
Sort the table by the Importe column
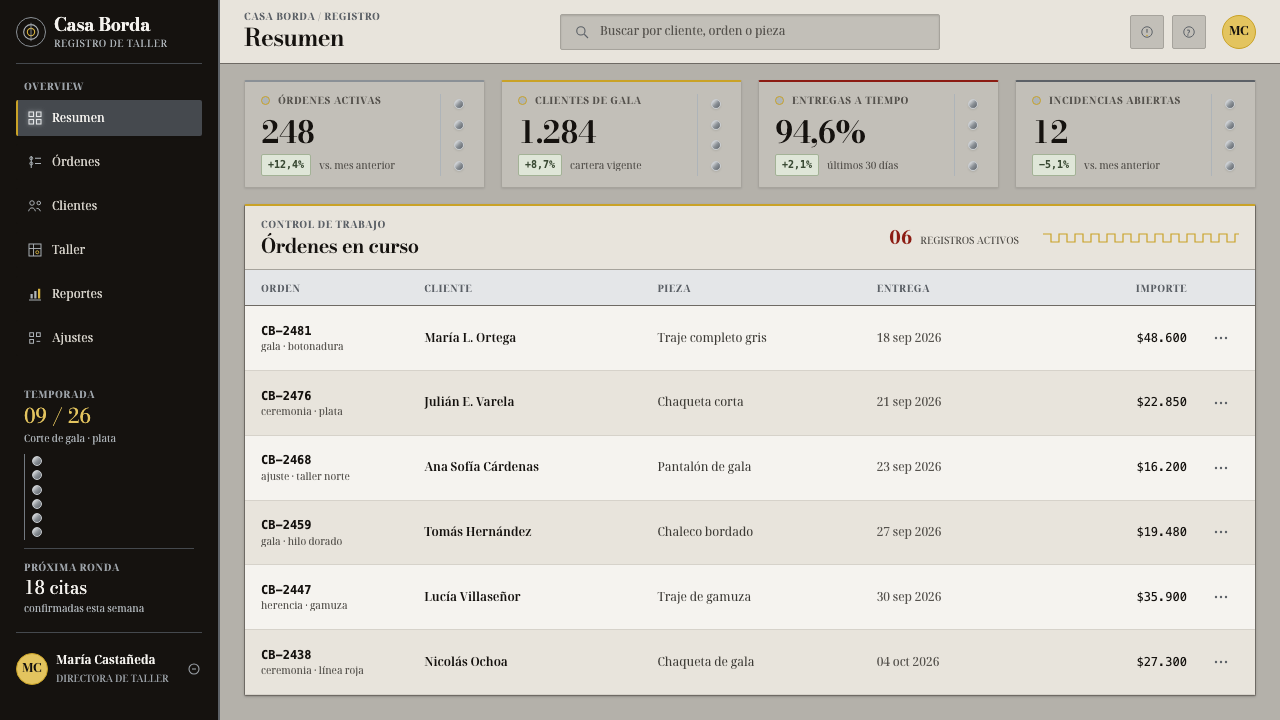click(x=1161, y=289)
